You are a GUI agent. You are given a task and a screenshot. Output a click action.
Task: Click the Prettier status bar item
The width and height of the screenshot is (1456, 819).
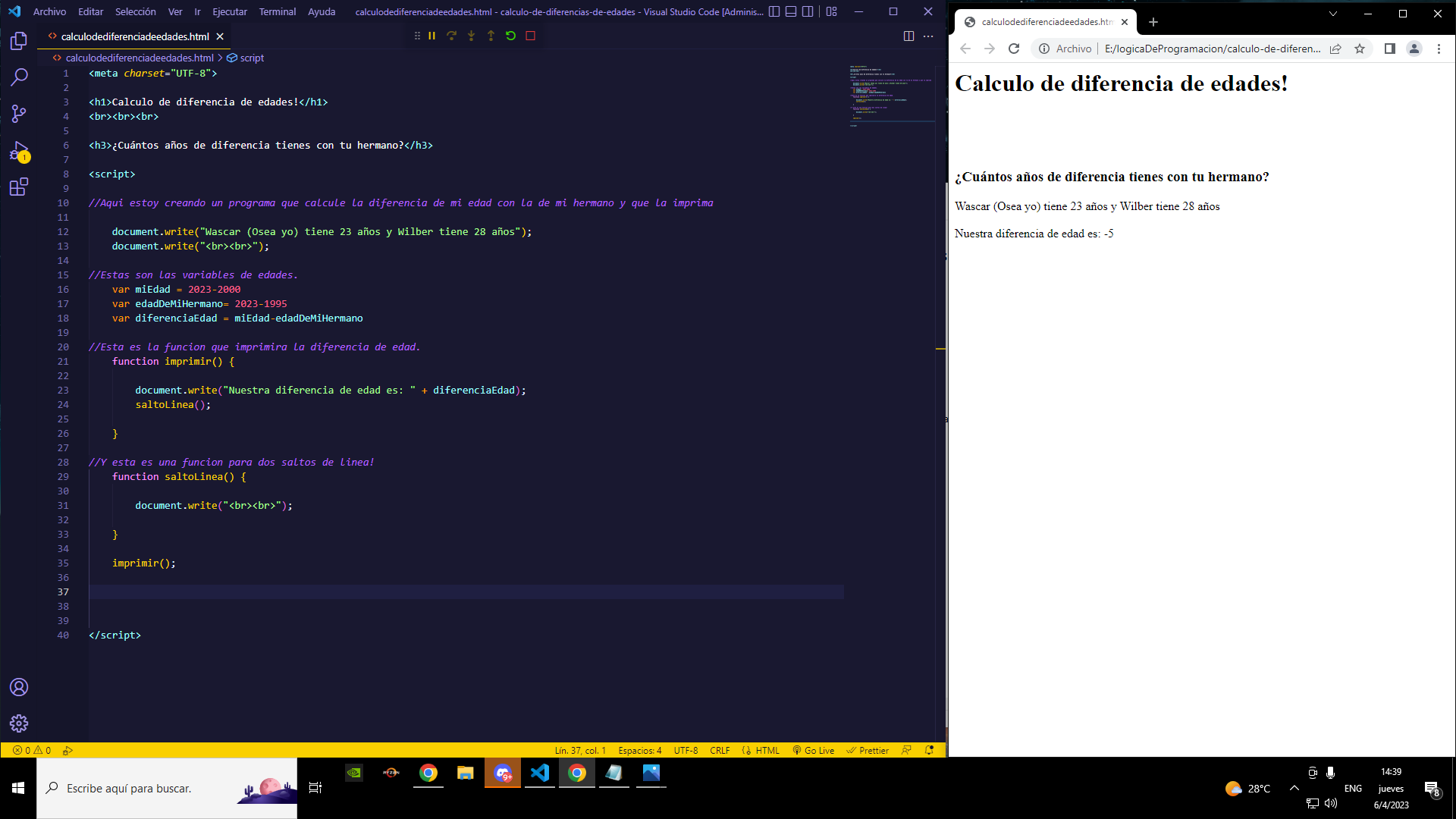pyautogui.click(x=868, y=751)
